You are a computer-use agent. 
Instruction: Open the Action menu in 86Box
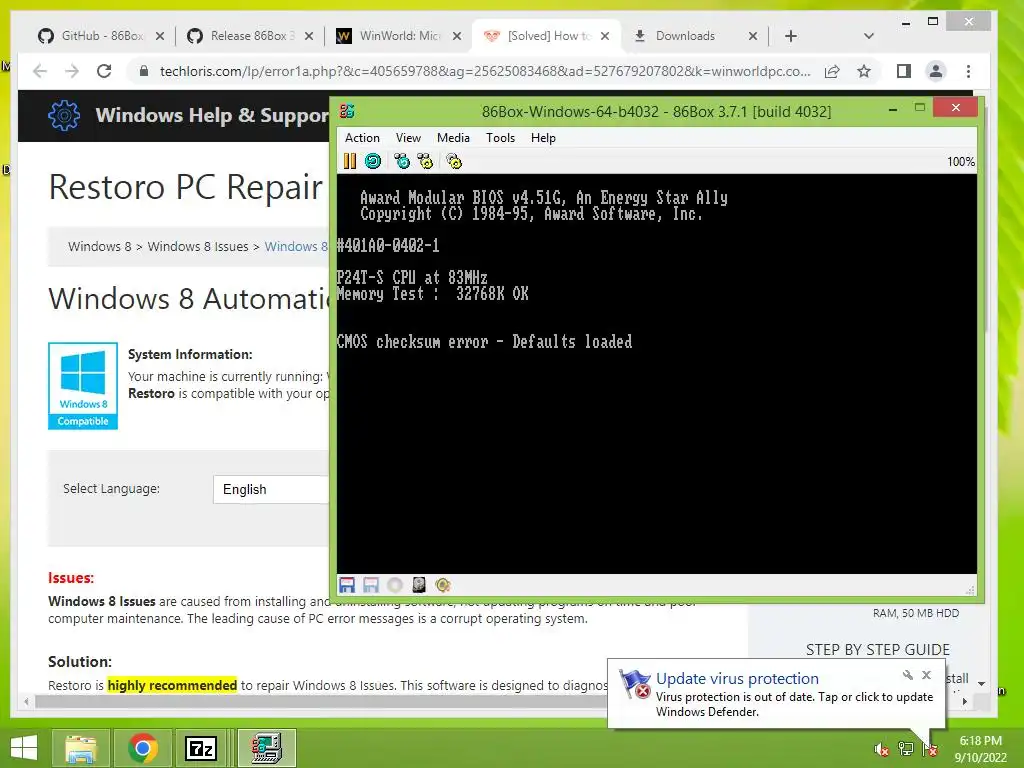pos(362,138)
